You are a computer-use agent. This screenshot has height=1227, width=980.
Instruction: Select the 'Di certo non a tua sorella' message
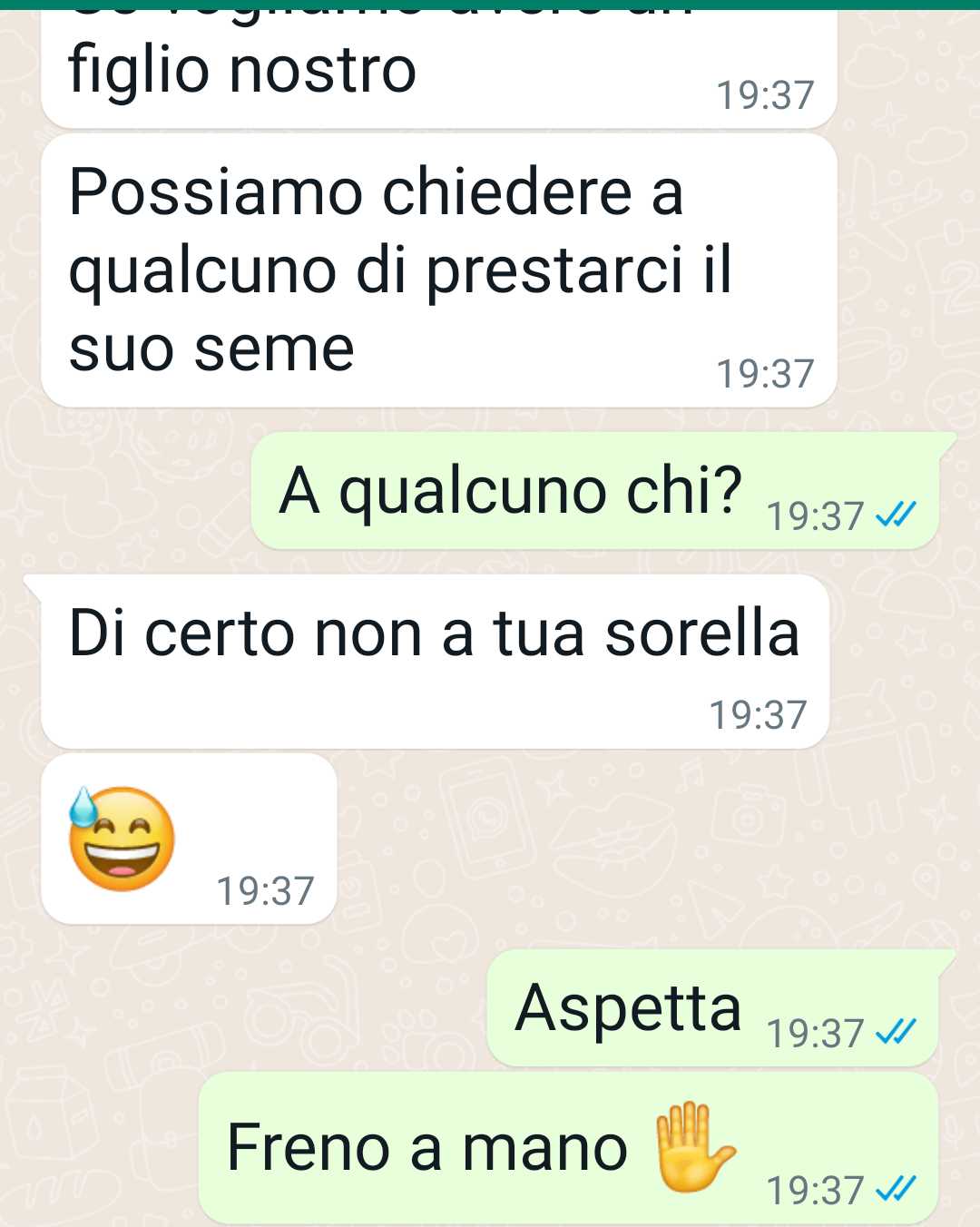tap(436, 662)
